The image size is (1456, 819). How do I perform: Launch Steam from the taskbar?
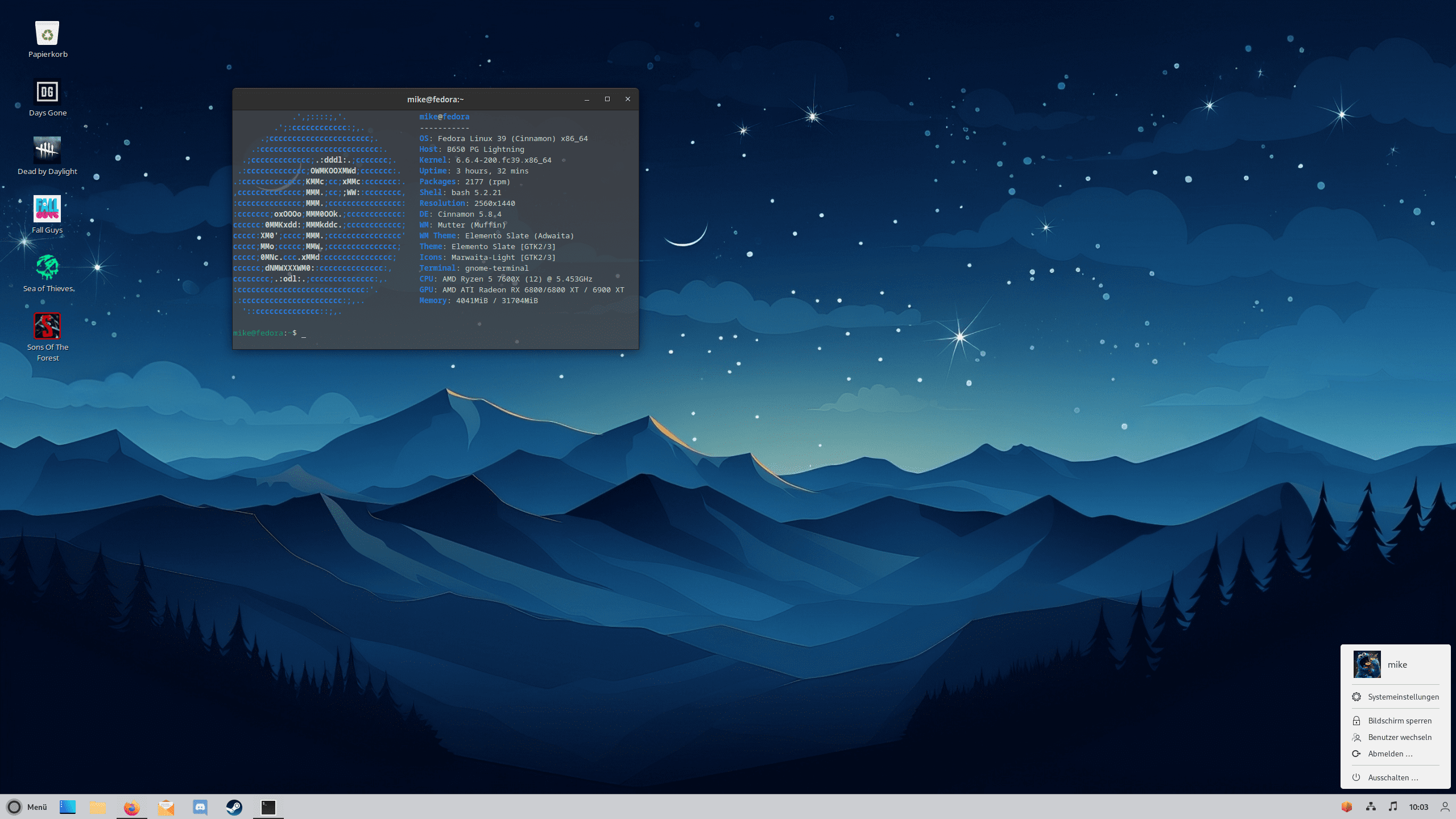click(x=234, y=807)
